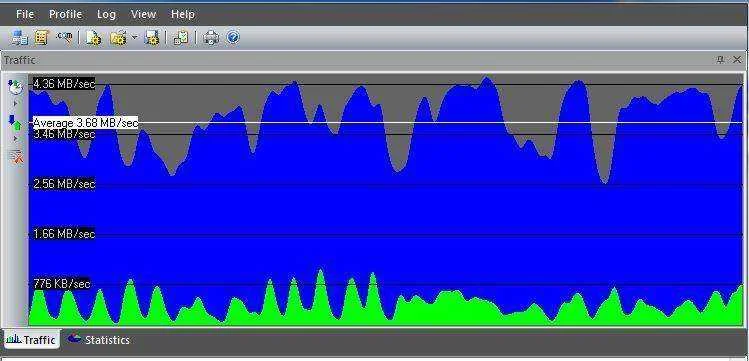Open the yellow list toolbar icon
This screenshot has height=361, width=749.
pos(41,37)
